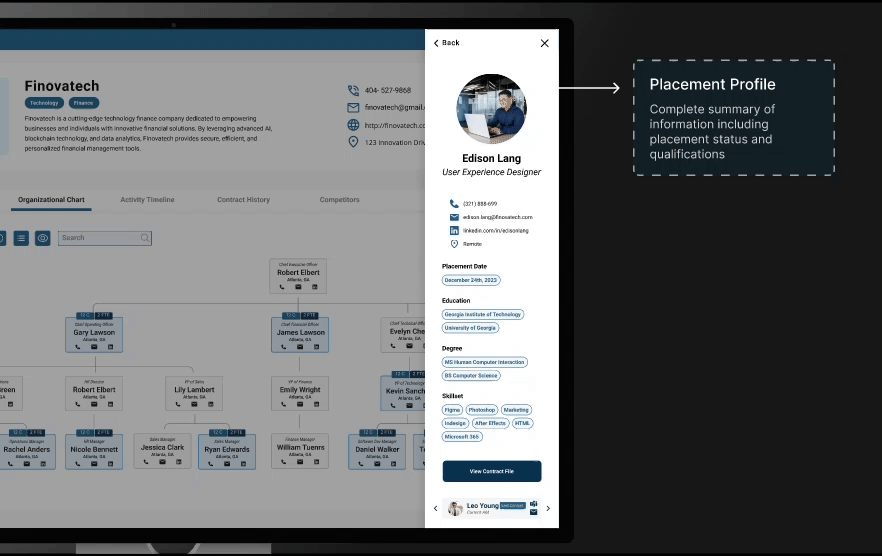
Task: Switch to list view icon
Action: [x=21, y=239]
